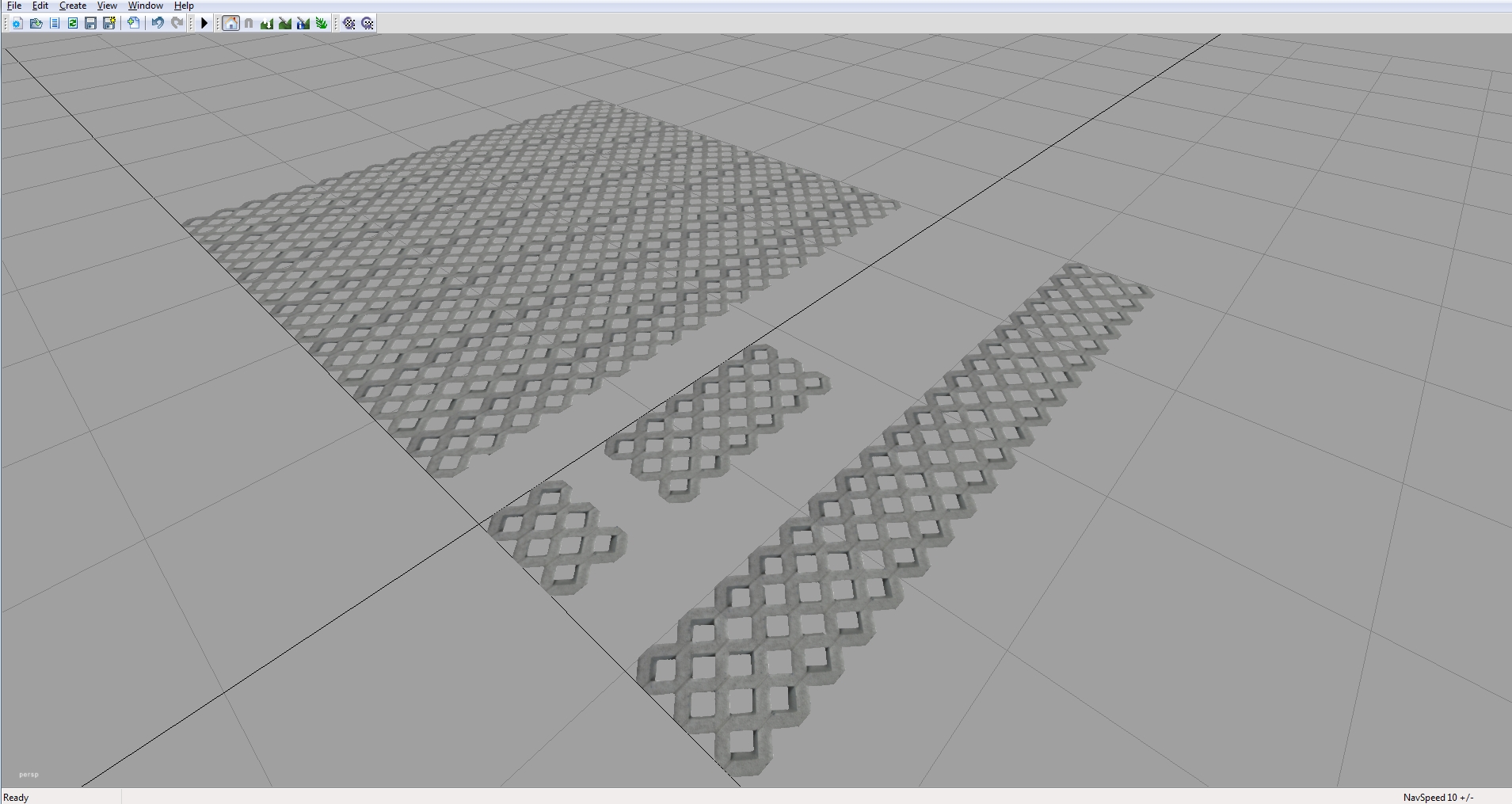This screenshot has height=804, width=1512.
Task: Open the View menu
Action: 107,6
